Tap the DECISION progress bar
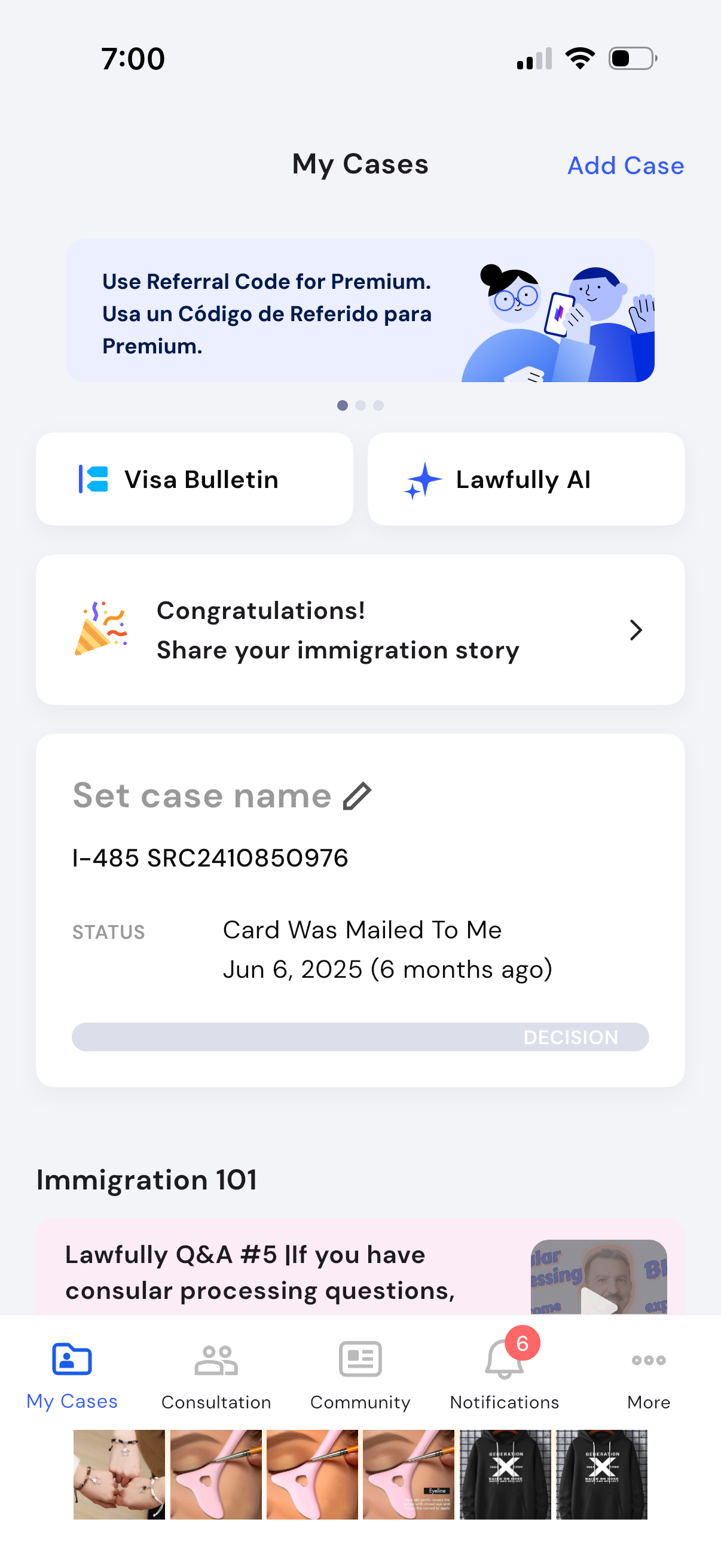The height and width of the screenshot is (1568, 721). click(x=360, y=1036)
